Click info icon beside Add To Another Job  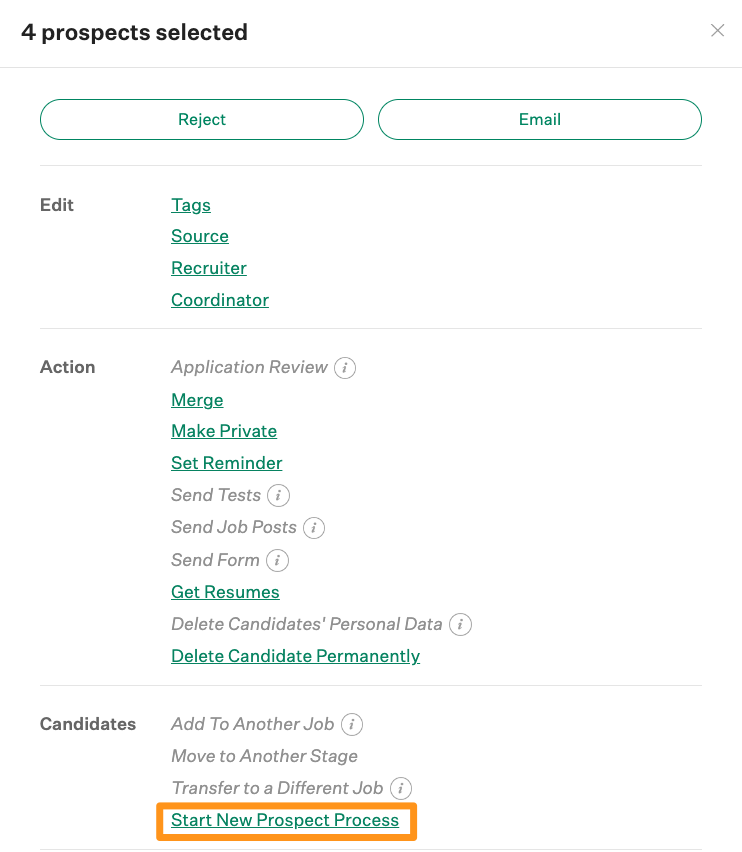(x=351, y=724)
